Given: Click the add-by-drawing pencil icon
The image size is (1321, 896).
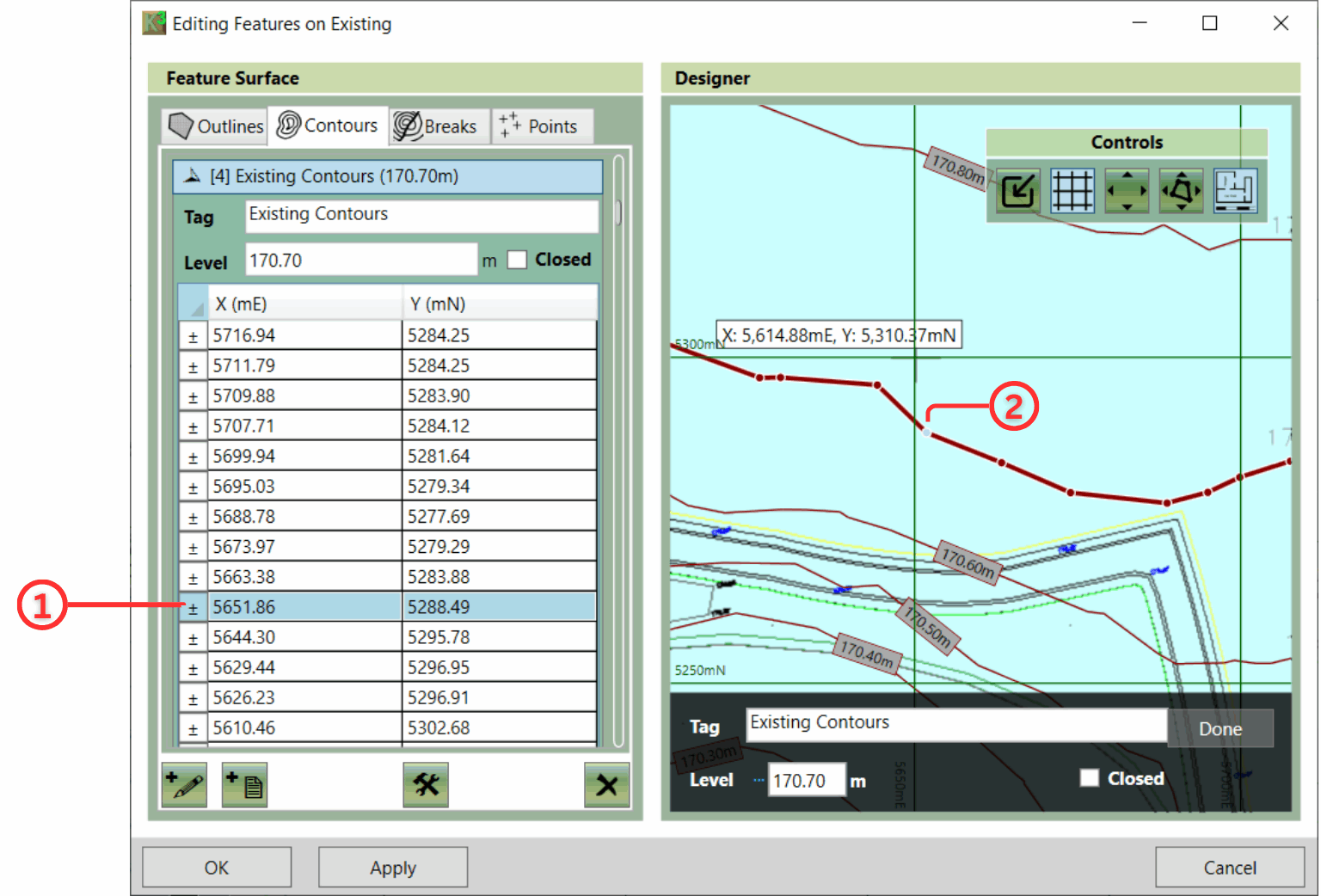Looking at the screenshot, I should click(184, 784).
